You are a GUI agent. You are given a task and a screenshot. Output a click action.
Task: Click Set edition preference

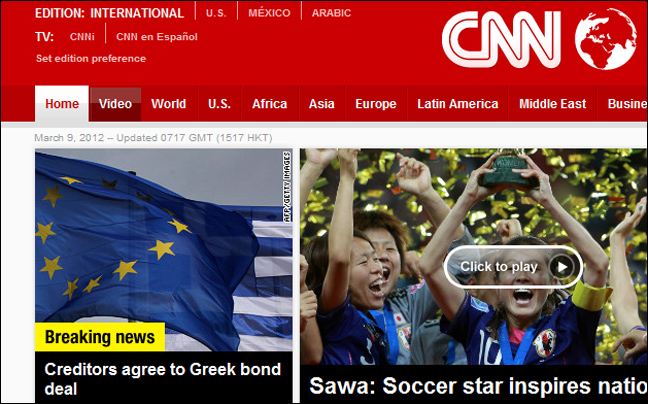click(91, 59)
